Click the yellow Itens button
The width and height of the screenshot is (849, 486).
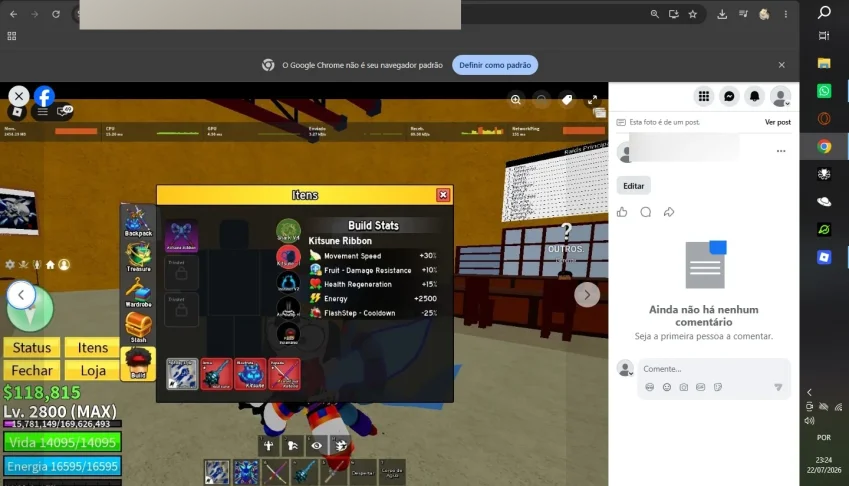(x=93, y=347)
